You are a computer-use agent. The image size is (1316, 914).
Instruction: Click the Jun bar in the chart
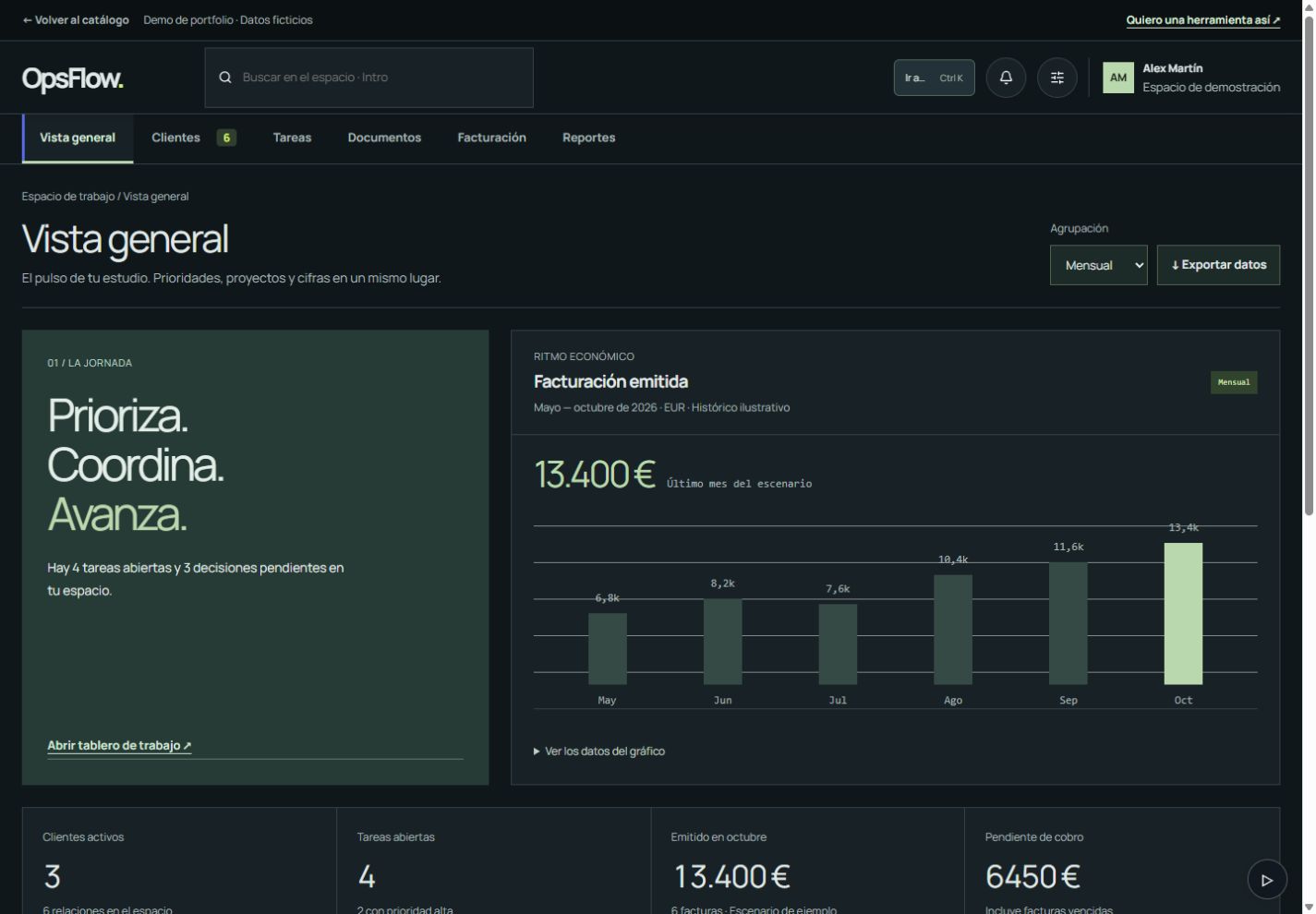click(722, 642)
